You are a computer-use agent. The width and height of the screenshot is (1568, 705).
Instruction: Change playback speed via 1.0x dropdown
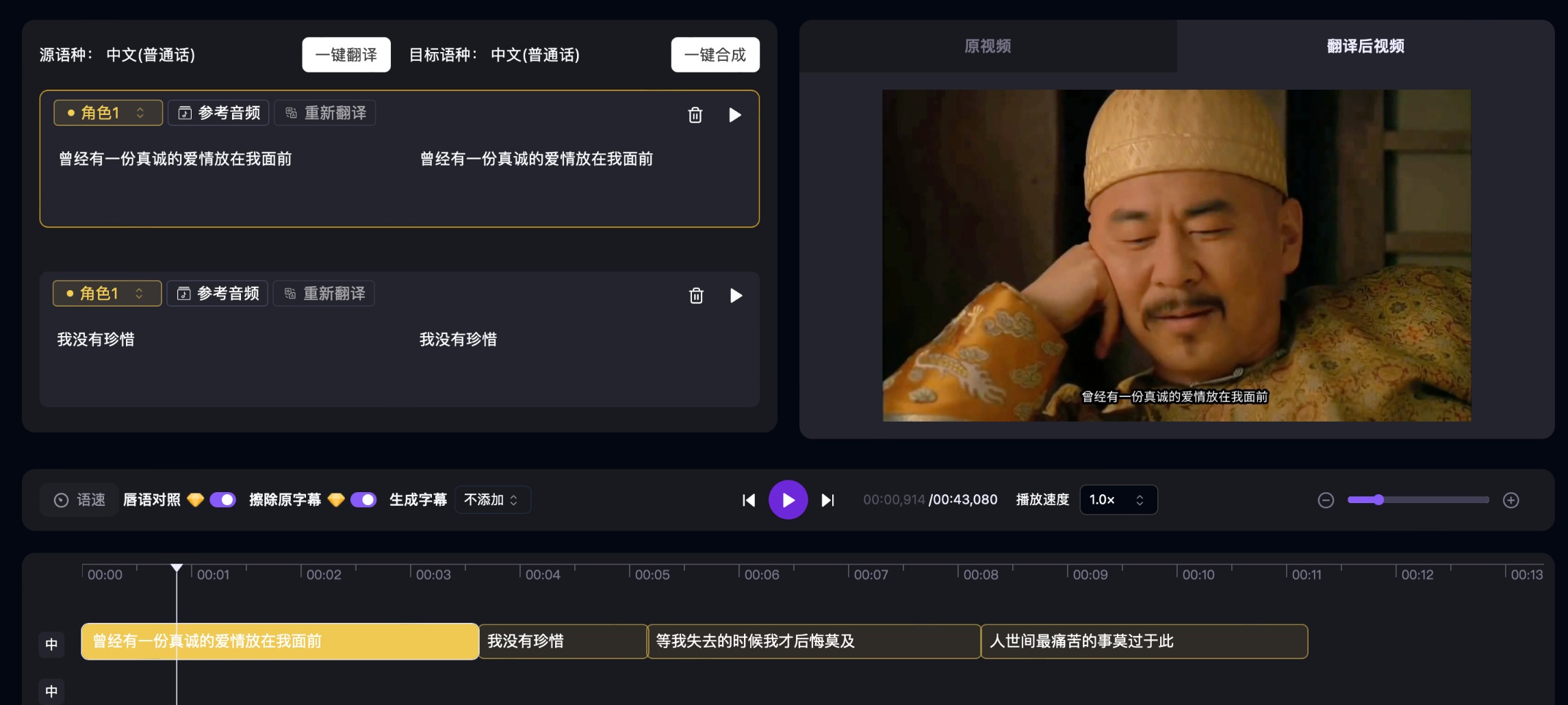pyautogui.click(x=1118, y=500)
